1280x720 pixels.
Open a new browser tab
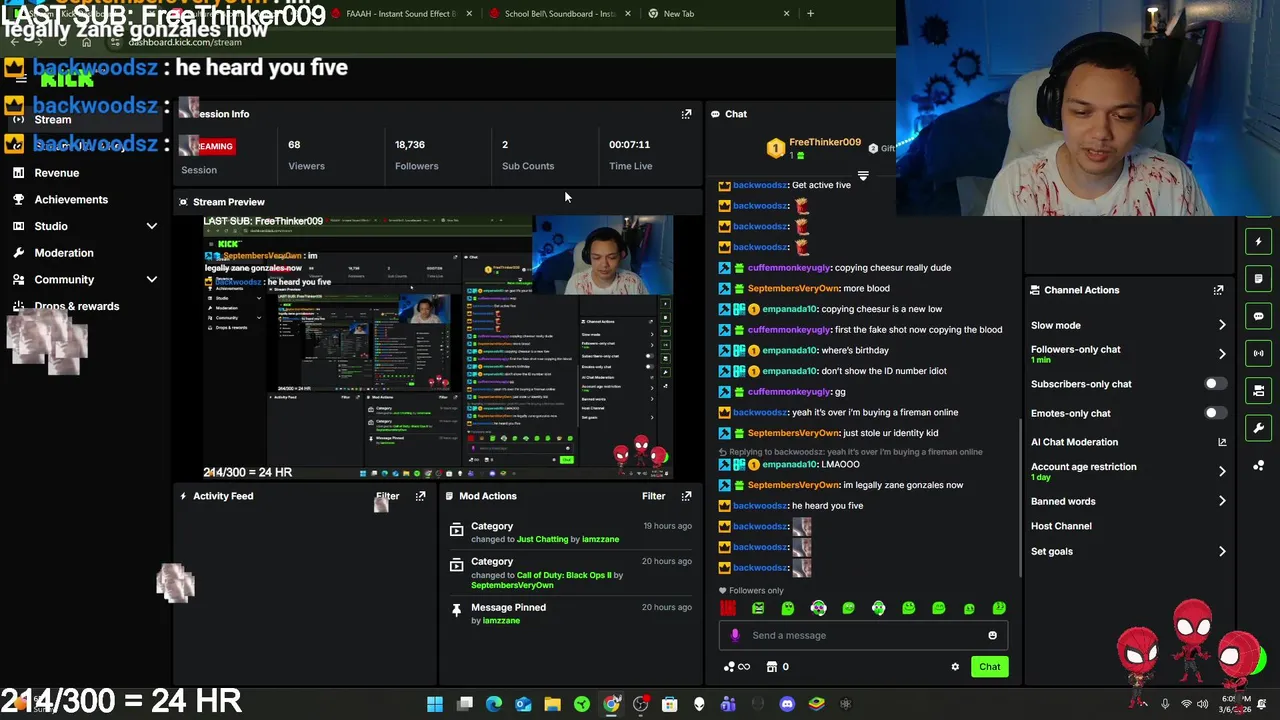[810, 14]
